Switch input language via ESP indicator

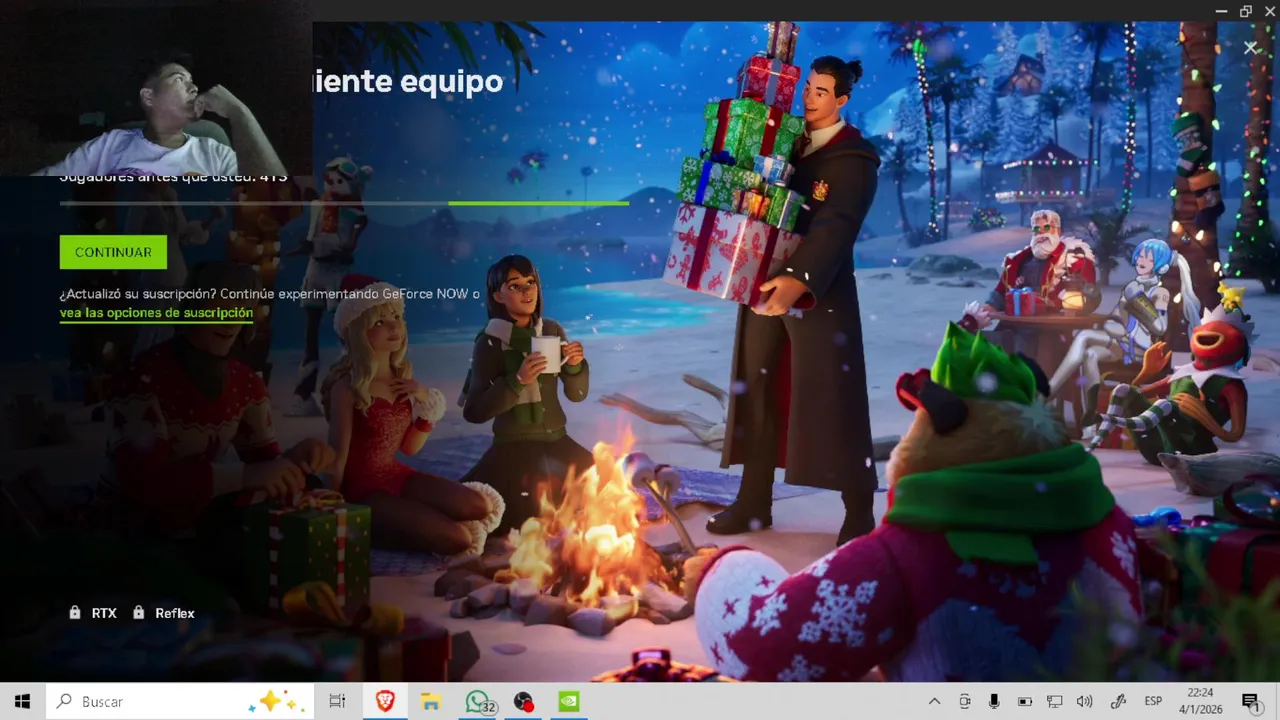click(1153, 702)
